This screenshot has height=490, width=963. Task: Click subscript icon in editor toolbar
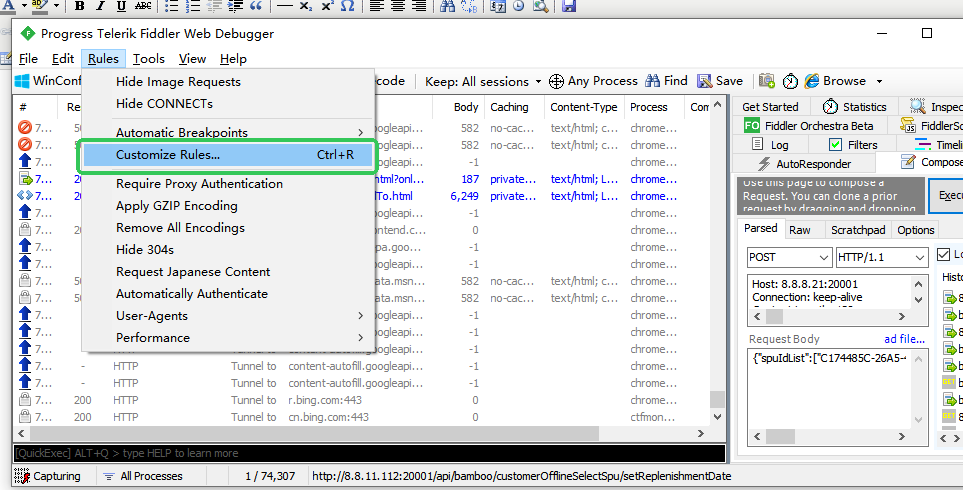point(305,6)
